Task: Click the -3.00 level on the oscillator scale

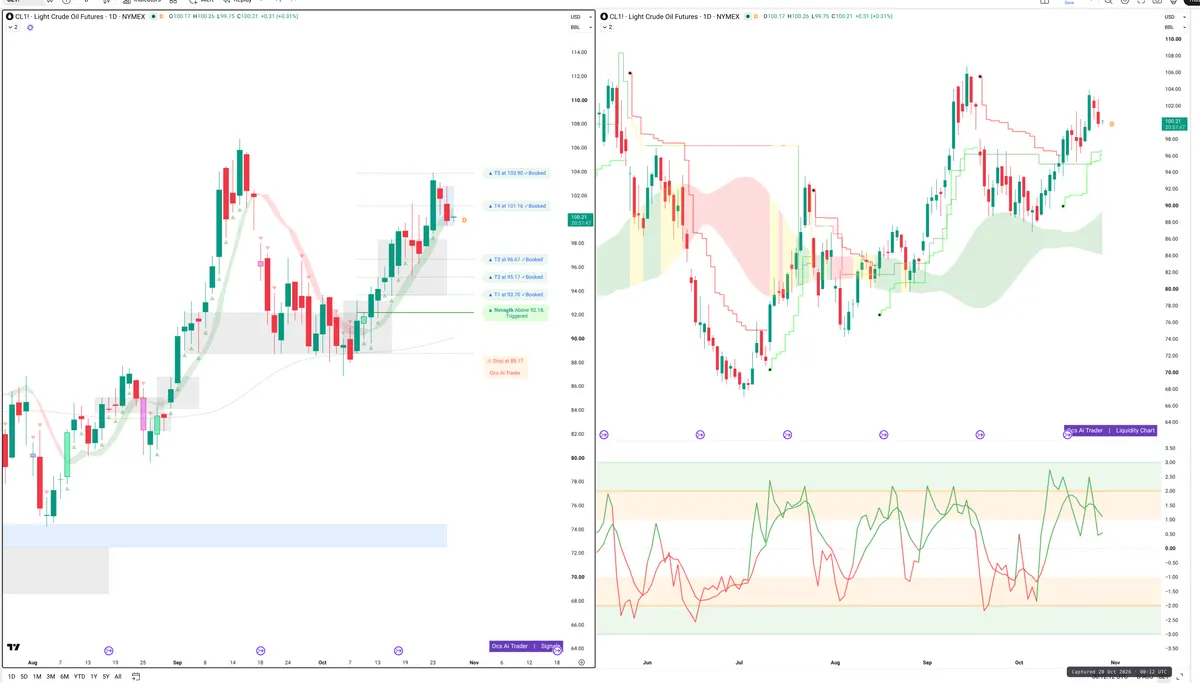Action: pos(1170,634)
